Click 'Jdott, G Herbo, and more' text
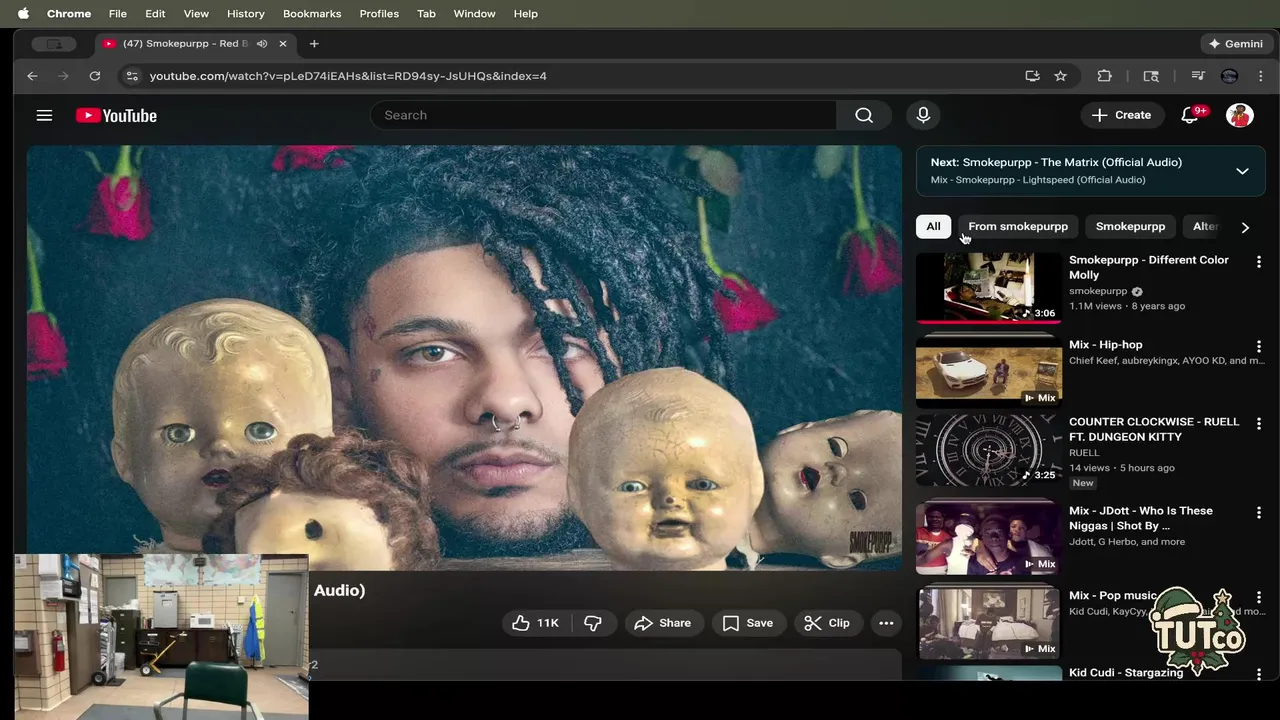The image size is (1280, 720). tap(1127, 542)
